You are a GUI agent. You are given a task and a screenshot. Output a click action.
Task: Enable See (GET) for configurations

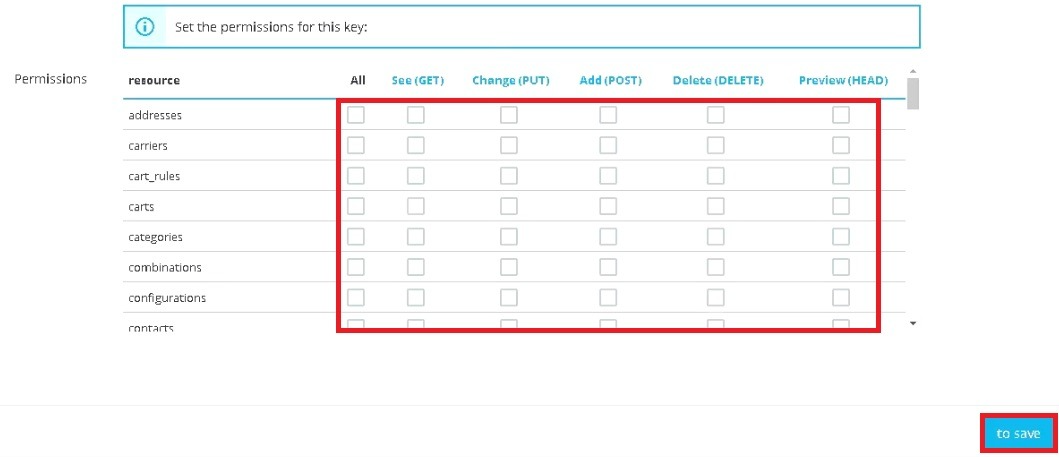pos(416,297)
